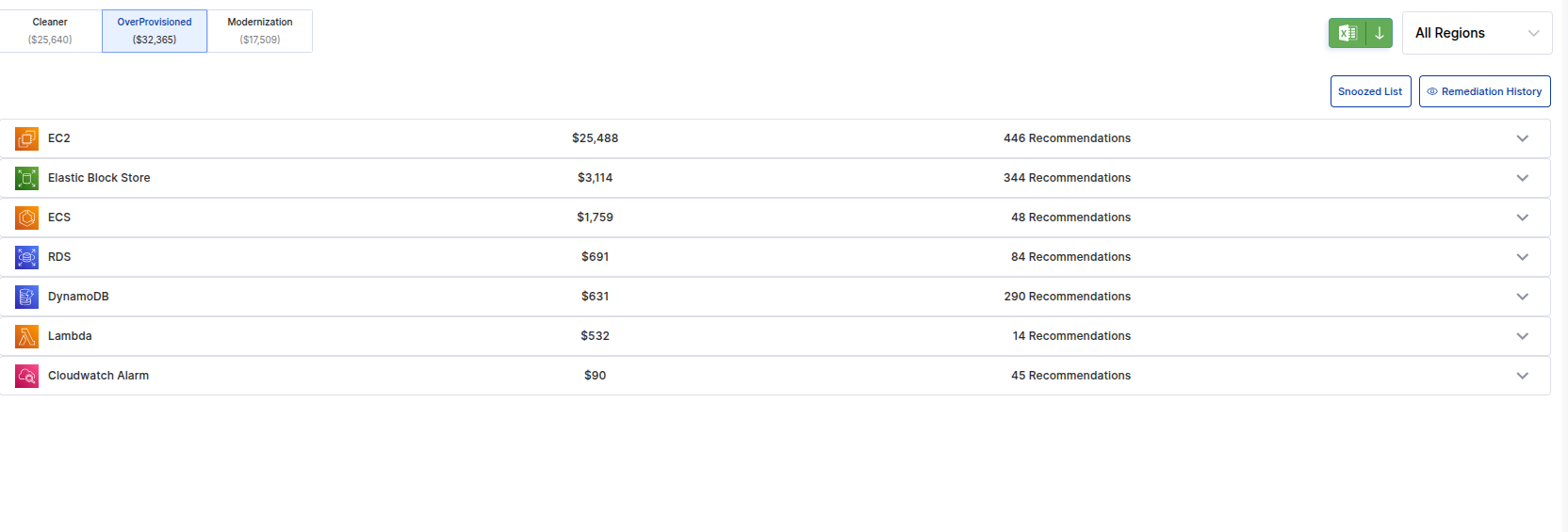Switch to the Modernization tab

point(260,31)
